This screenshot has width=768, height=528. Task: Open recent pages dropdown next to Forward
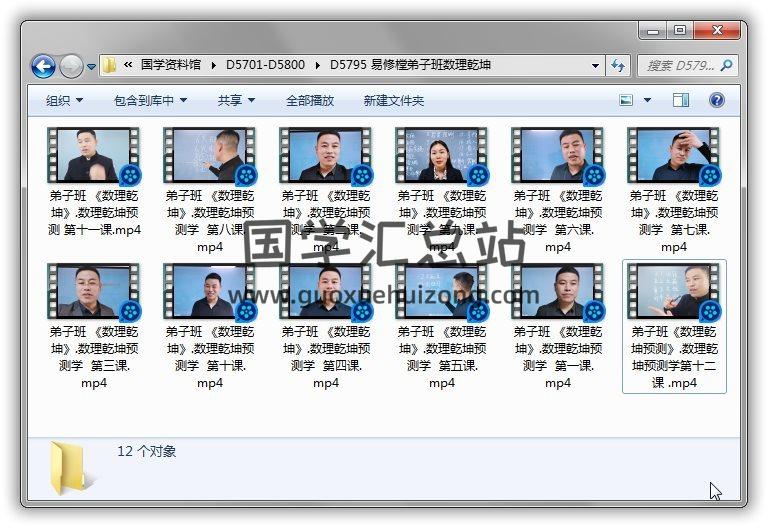(x=91, y=67)
